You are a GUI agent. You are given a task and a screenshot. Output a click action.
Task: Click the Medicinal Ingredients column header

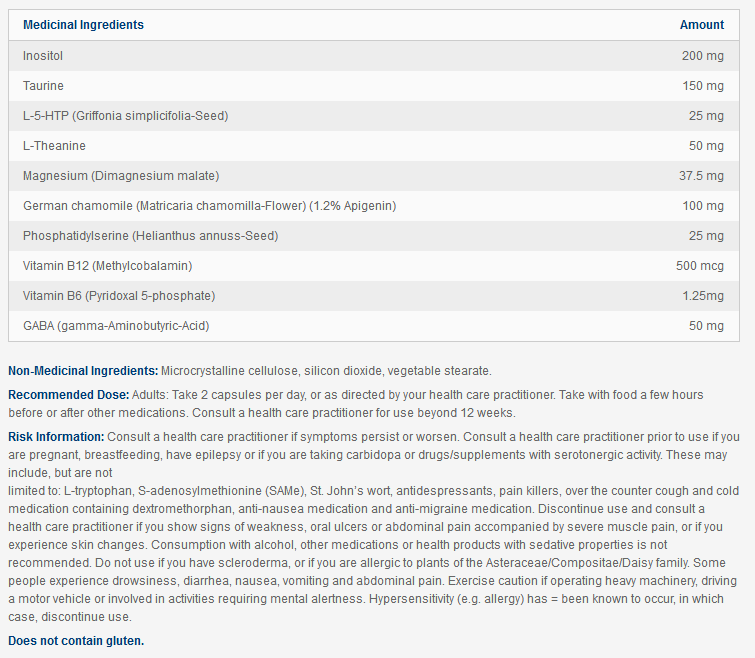(x=83, y=25)
